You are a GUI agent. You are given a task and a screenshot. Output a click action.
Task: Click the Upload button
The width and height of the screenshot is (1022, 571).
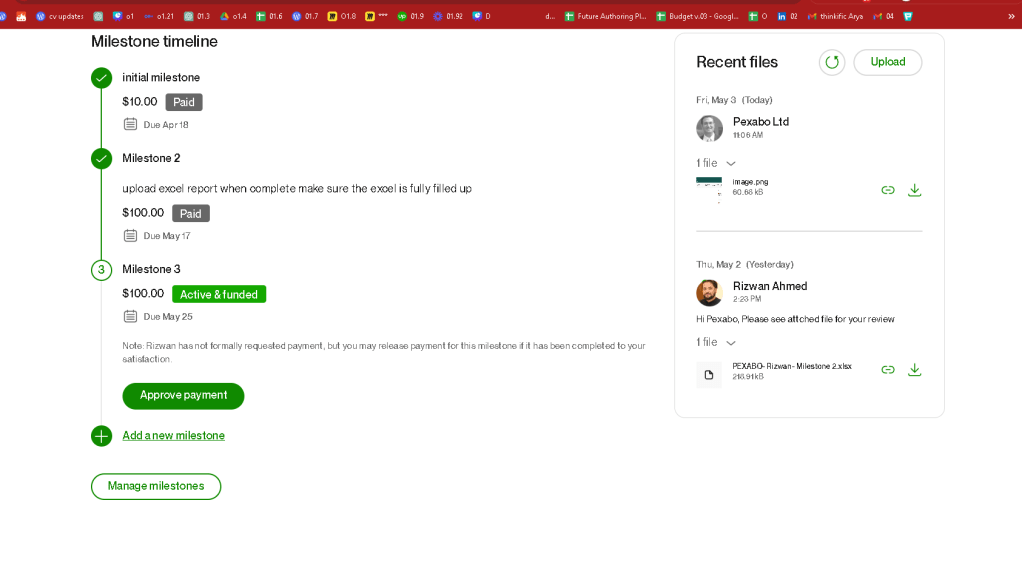coord(888,62)
